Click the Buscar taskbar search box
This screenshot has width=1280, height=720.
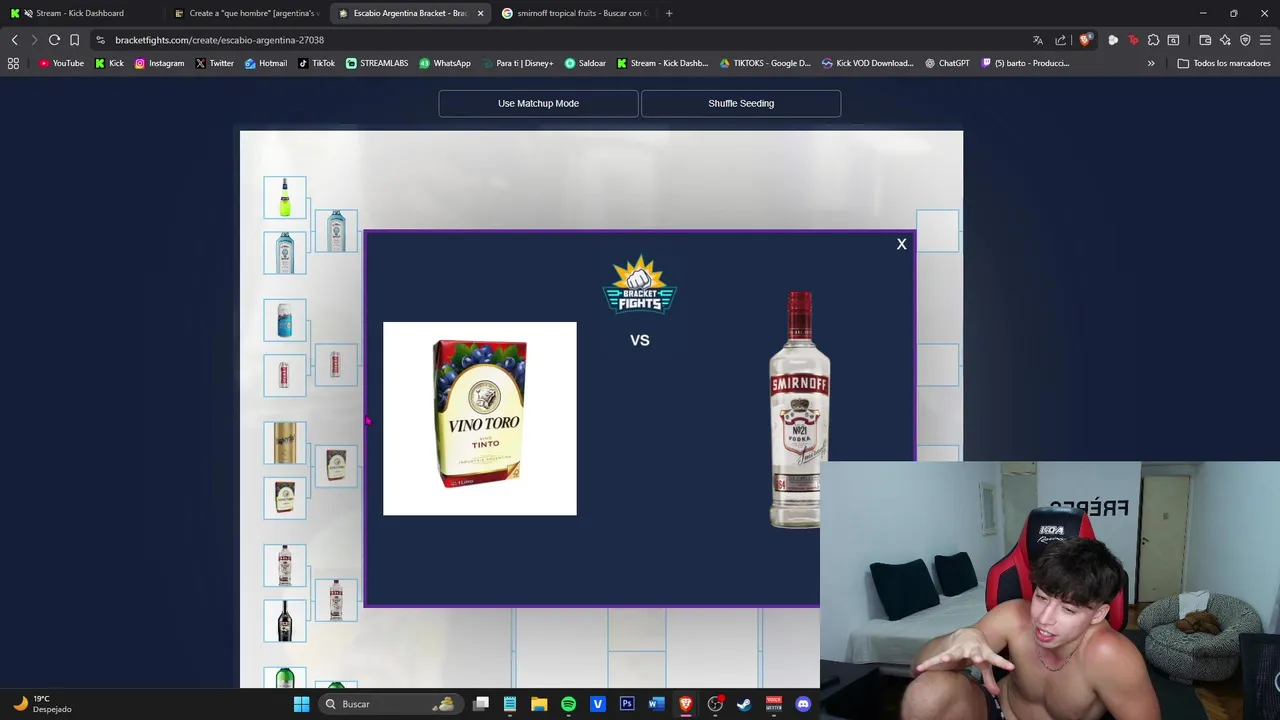(390, 704)
